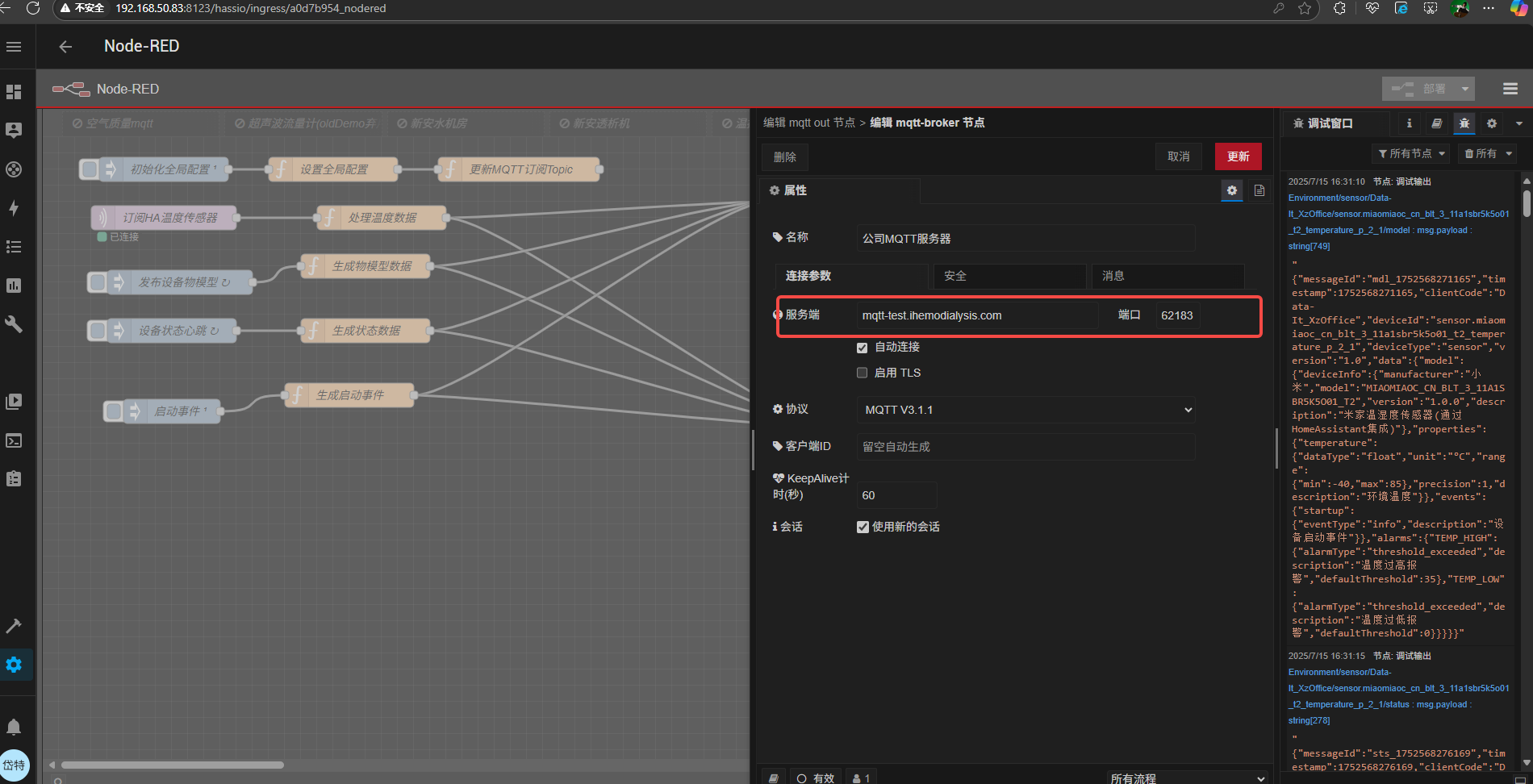The width and height of the screenshot is (1533, 784).
Task: Click the Home Assistant back arrow
Action: 65,47
